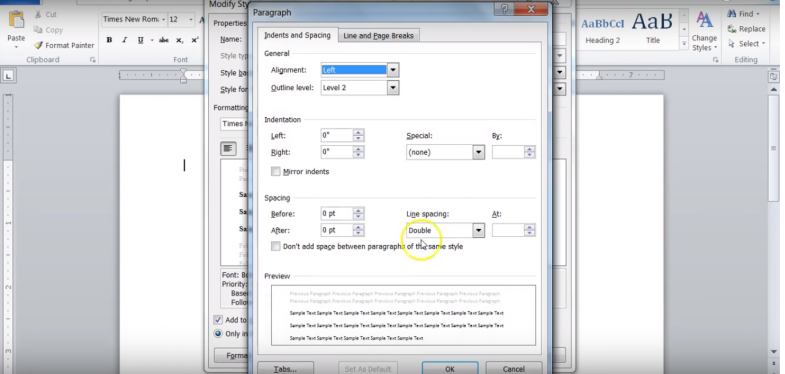
Task: Expand the Line spacing dropdown
Action: 479,230
